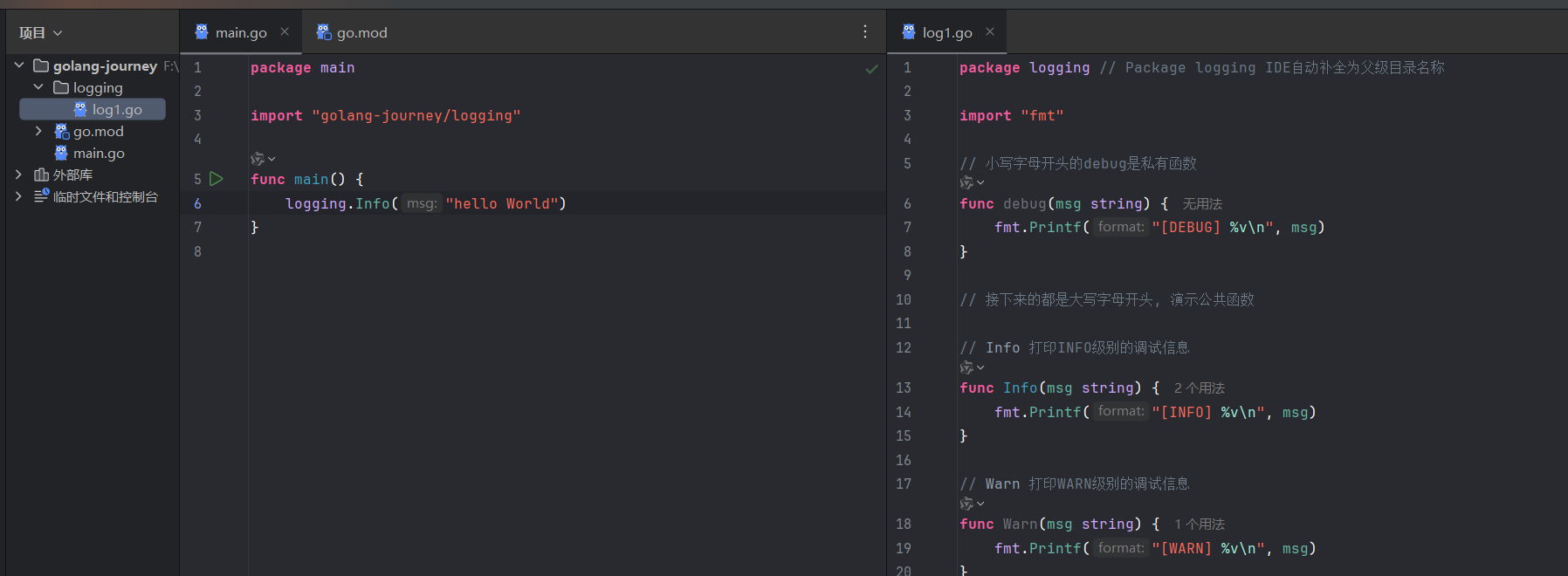Viewport: 1568px width, 576px height.
Task: Click the AI inlay icon above func Info
Action: click(x=967, y=367)
